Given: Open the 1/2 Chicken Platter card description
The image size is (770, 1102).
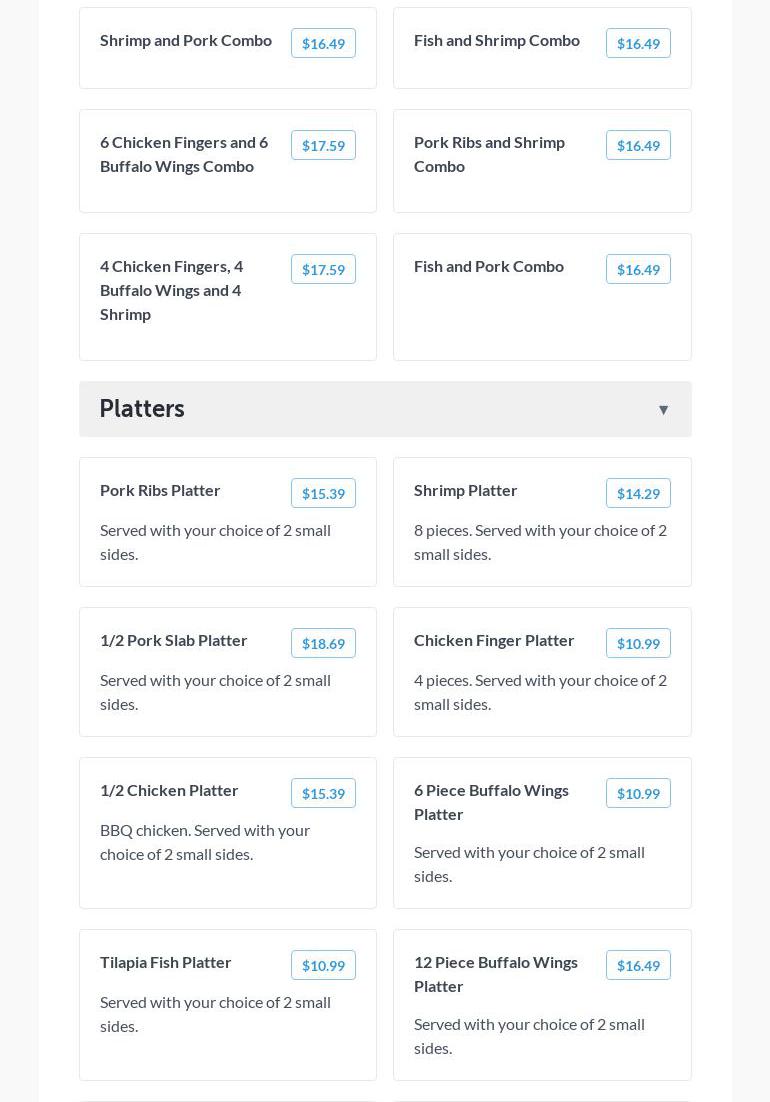Looking at the screenshot, I should click(x=205, y=842).
